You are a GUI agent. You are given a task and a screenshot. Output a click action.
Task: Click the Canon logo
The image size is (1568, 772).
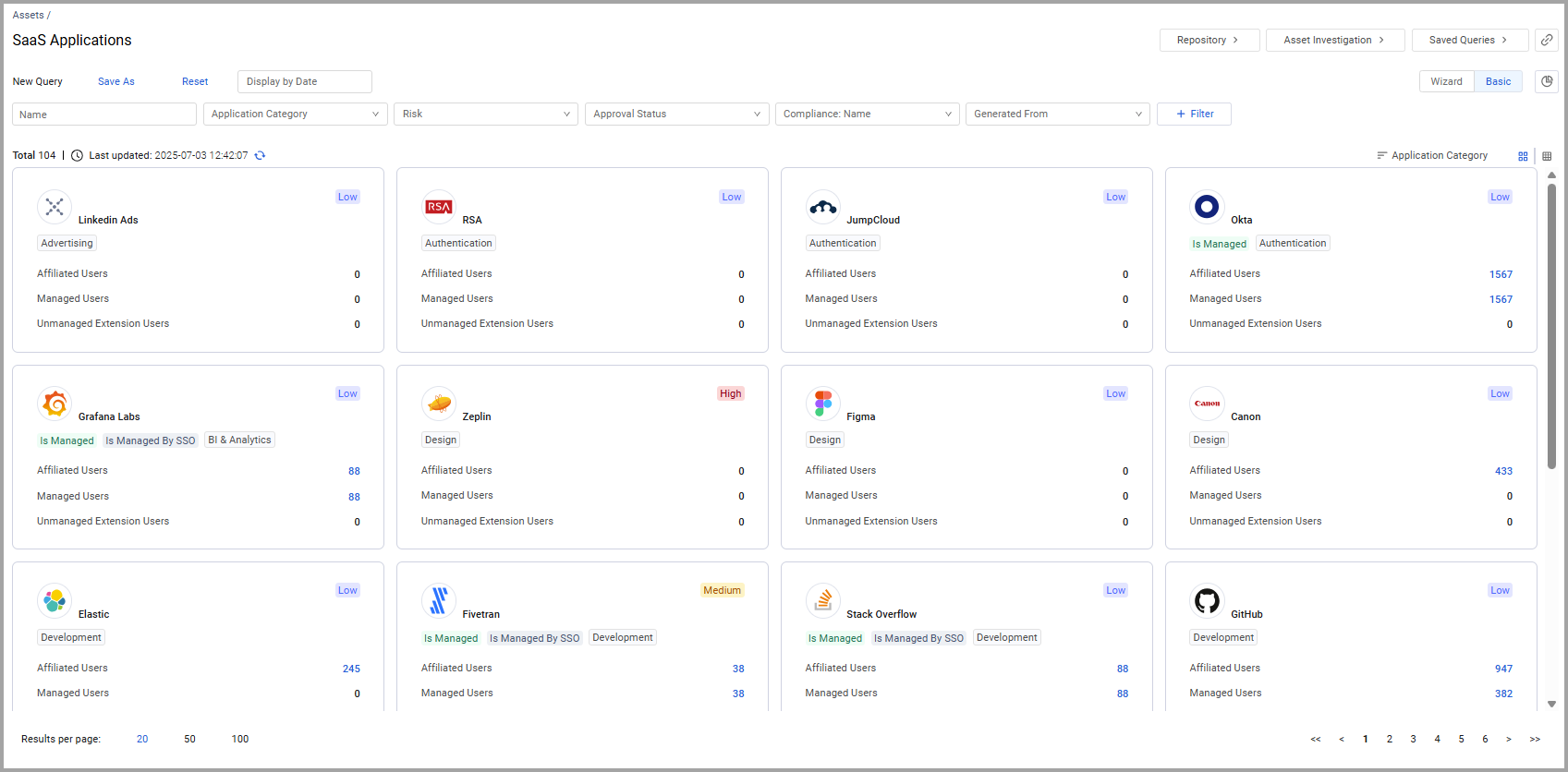pos(1207,404)
